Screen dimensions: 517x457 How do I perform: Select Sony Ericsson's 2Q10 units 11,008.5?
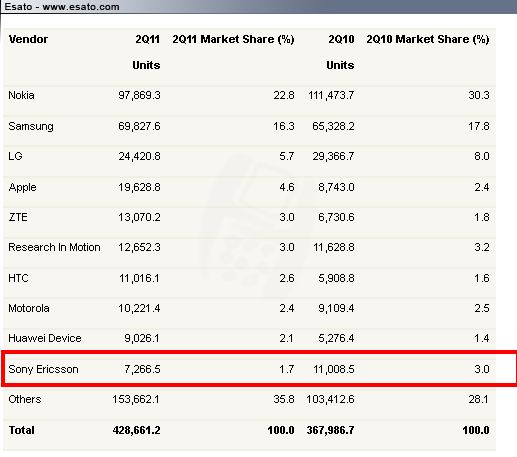coord(334,369)
